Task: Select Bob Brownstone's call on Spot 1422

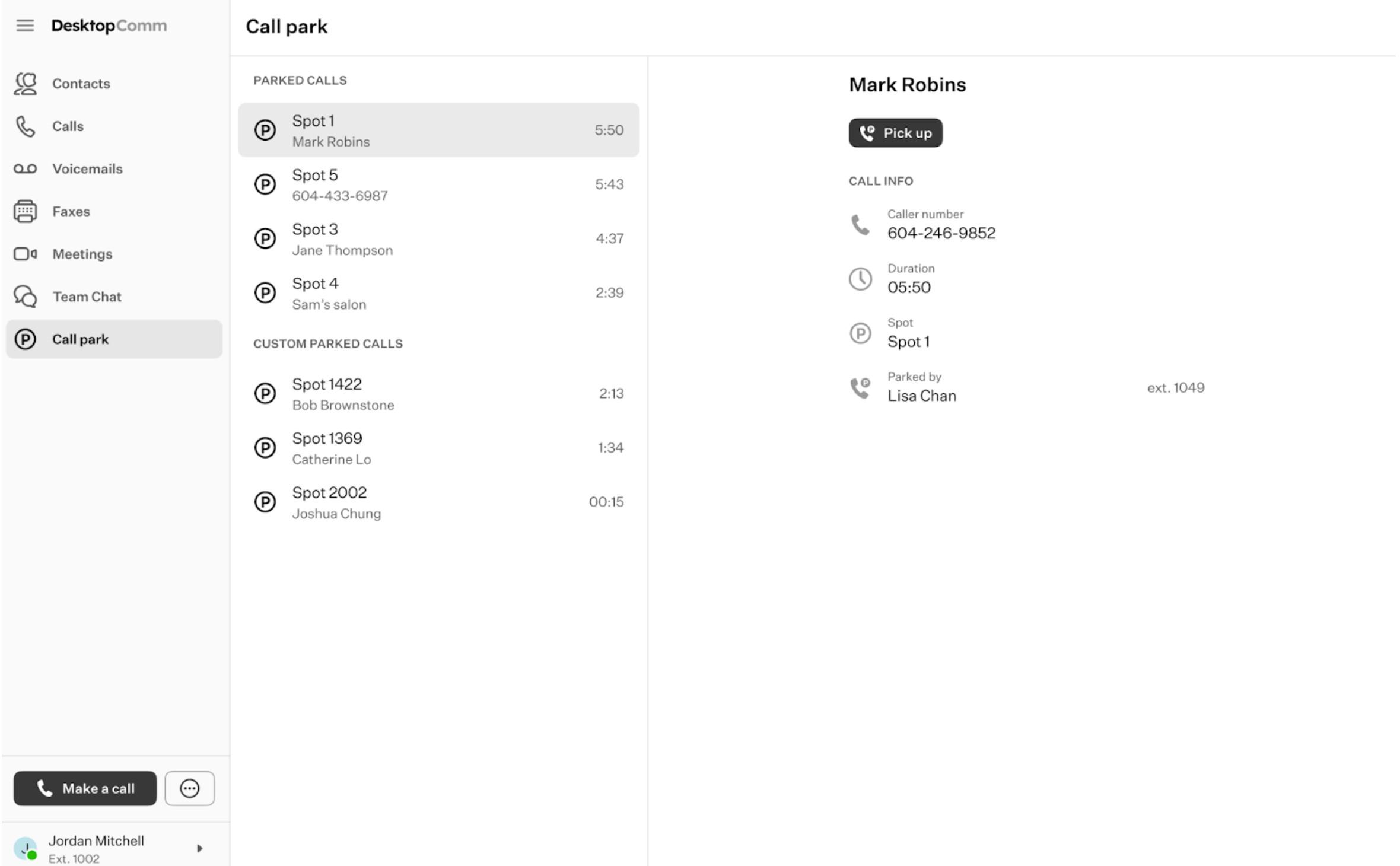Action: [x=438, y=393]
